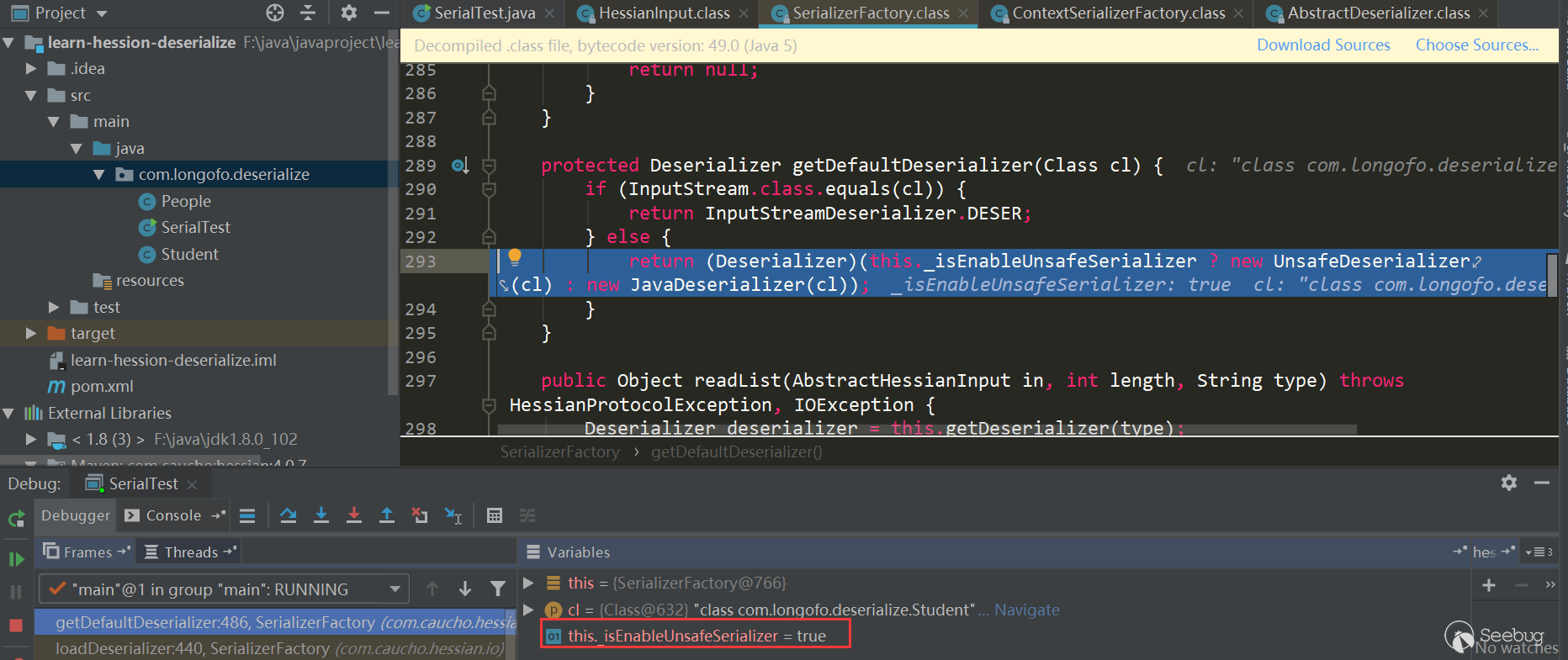Click the Rerun SerialTest debug icon
Viewport: 1568px width, 660px height.
16,519
